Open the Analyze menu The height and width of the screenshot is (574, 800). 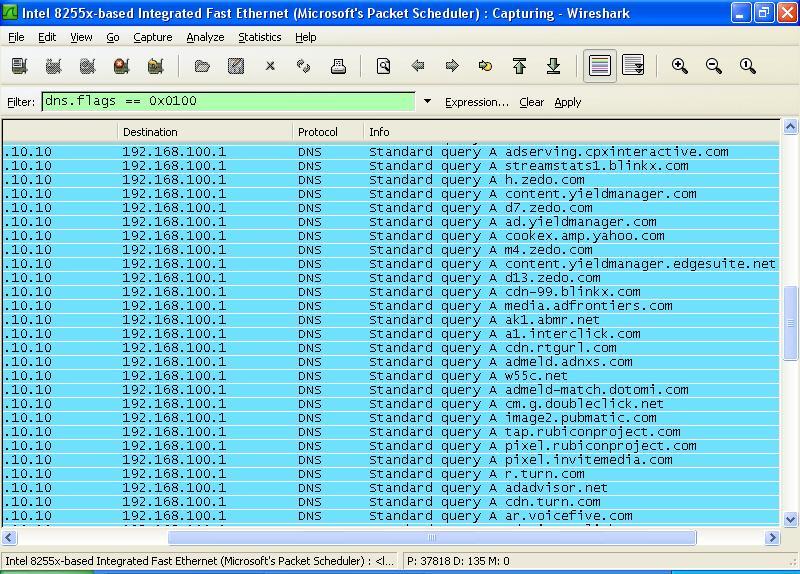coord(205,37)
